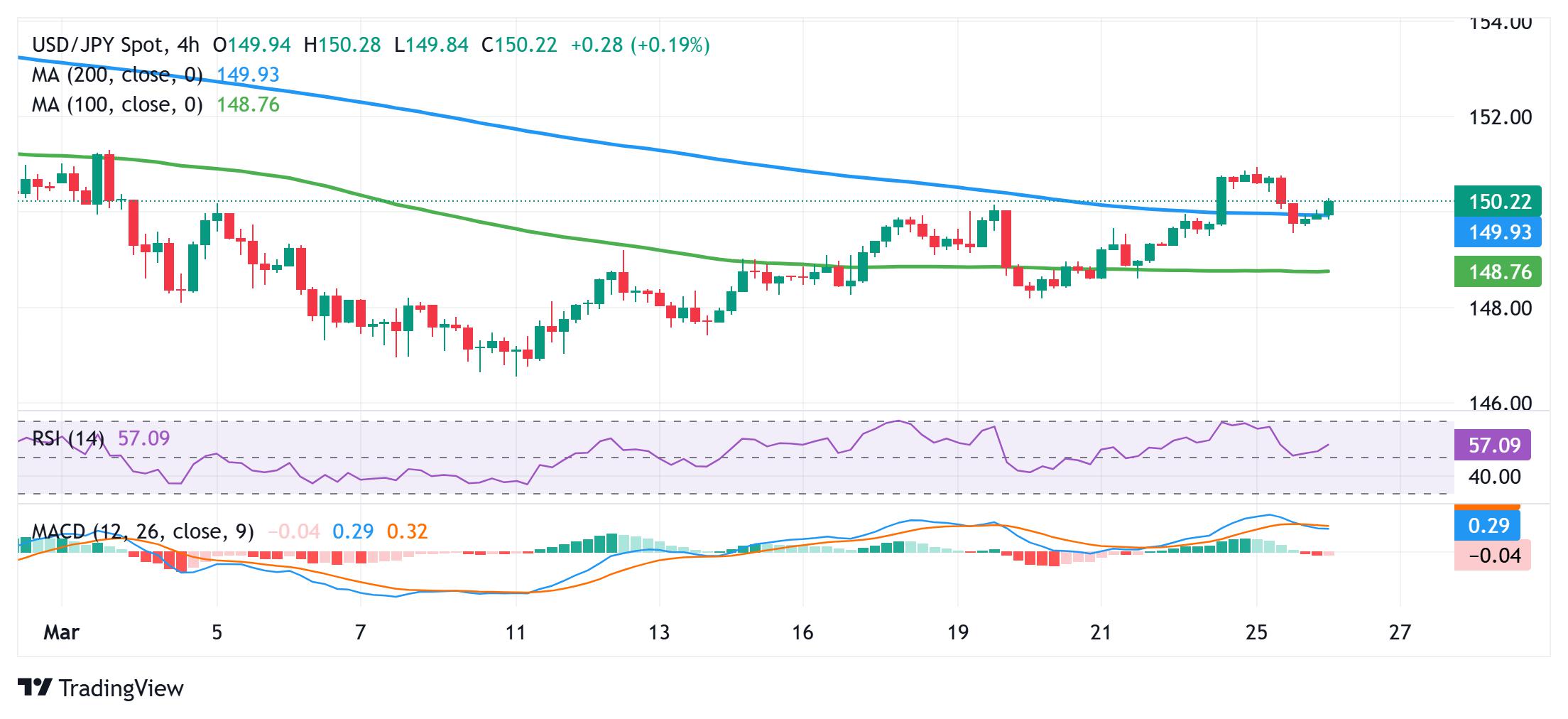This screenshot has width=1568, height=719.
Task: Click the pink -0.04 histogram value tag
Action: click(x=1493, y=556)
